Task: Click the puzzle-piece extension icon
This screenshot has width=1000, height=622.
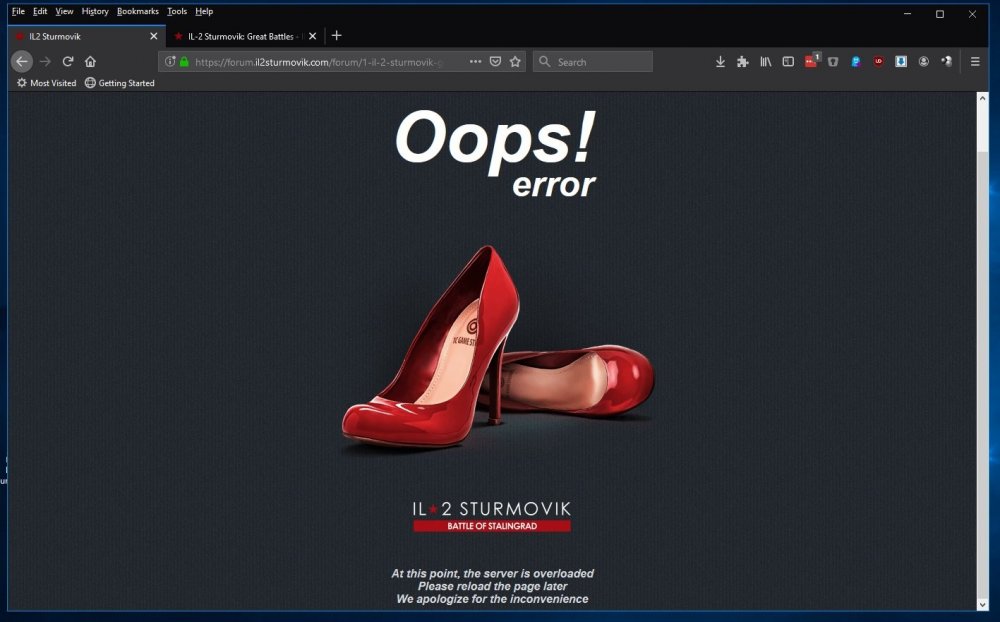Action: pyautogui.click(x=742, y=61)
